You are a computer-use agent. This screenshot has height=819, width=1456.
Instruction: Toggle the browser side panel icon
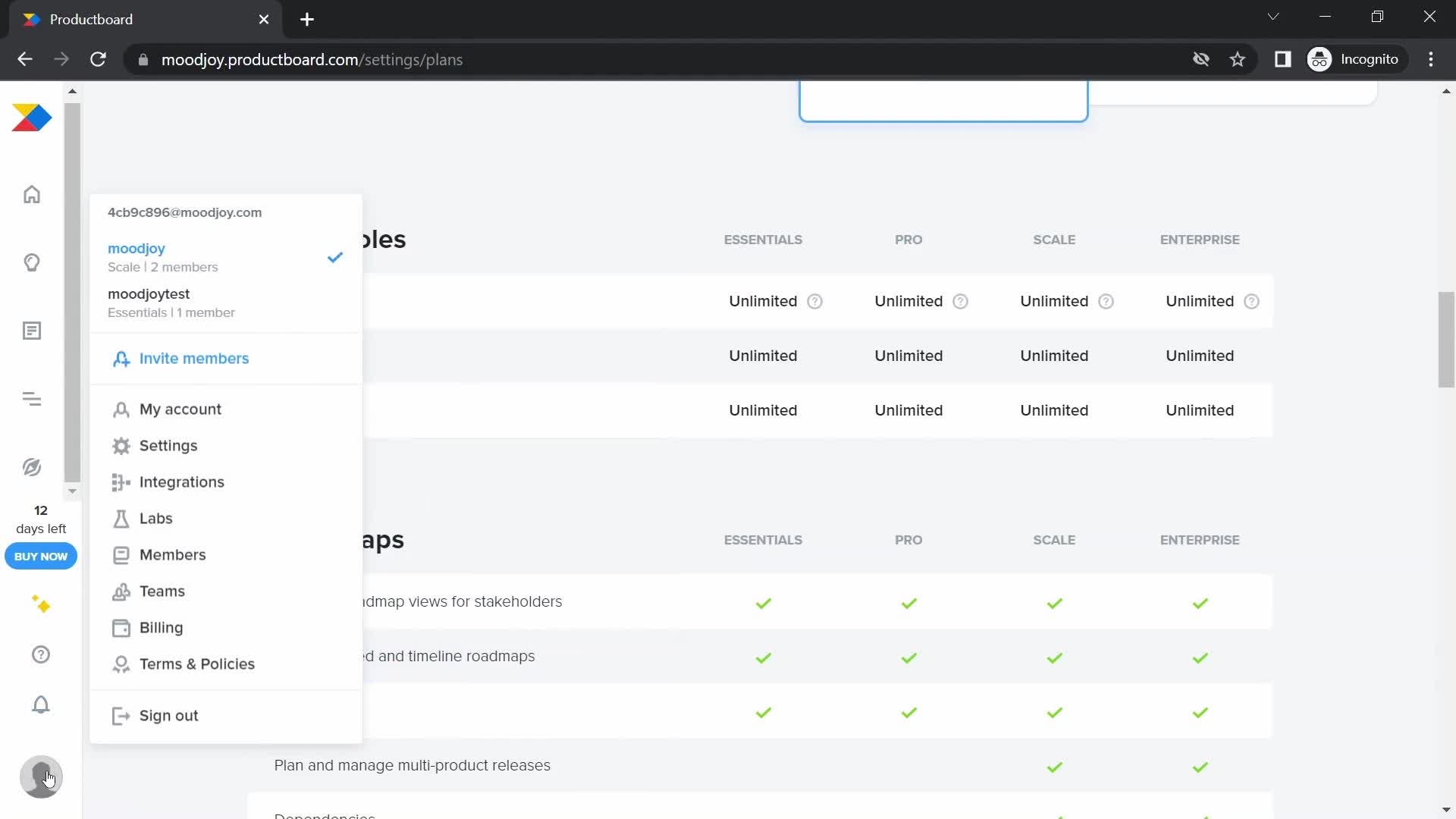[1283, 59]
